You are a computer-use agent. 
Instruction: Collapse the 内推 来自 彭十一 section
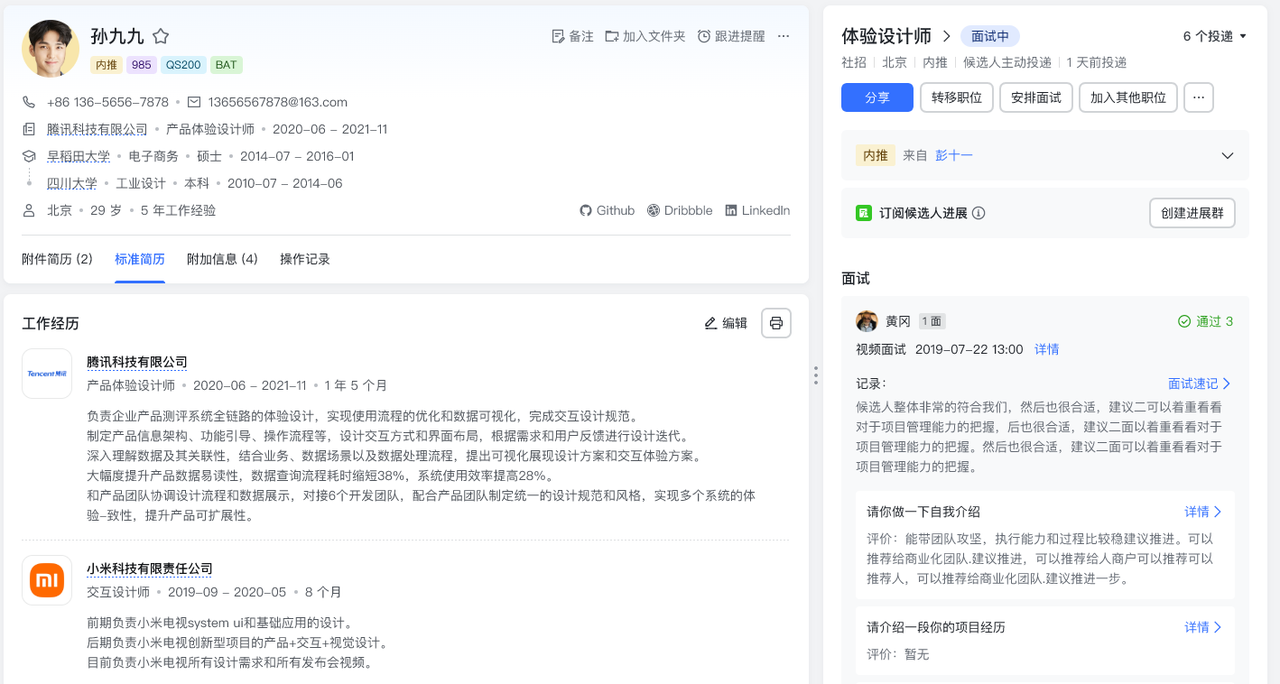pyautogui.click(x=1228, y=155)
